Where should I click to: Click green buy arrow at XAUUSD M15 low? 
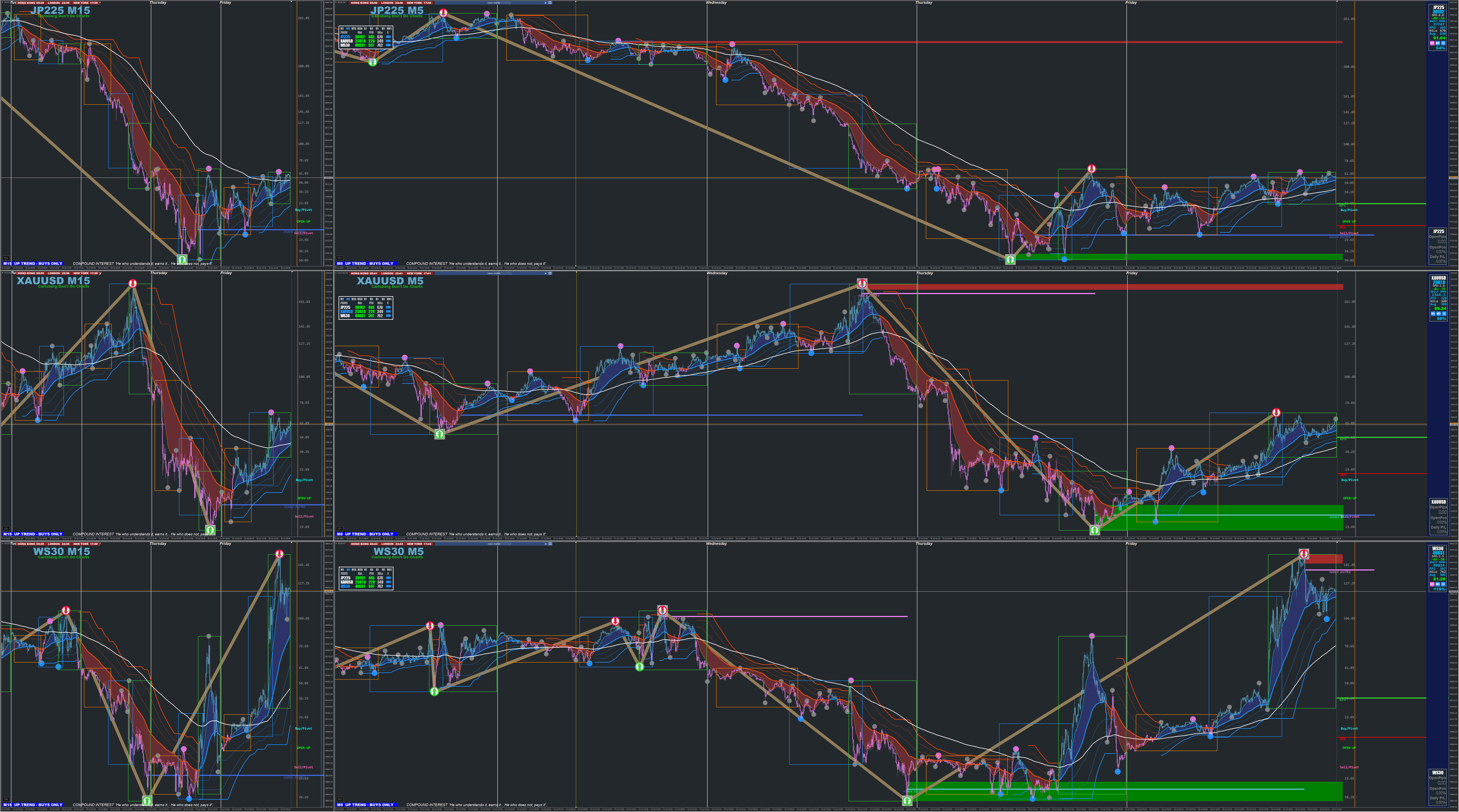point(210,530)
